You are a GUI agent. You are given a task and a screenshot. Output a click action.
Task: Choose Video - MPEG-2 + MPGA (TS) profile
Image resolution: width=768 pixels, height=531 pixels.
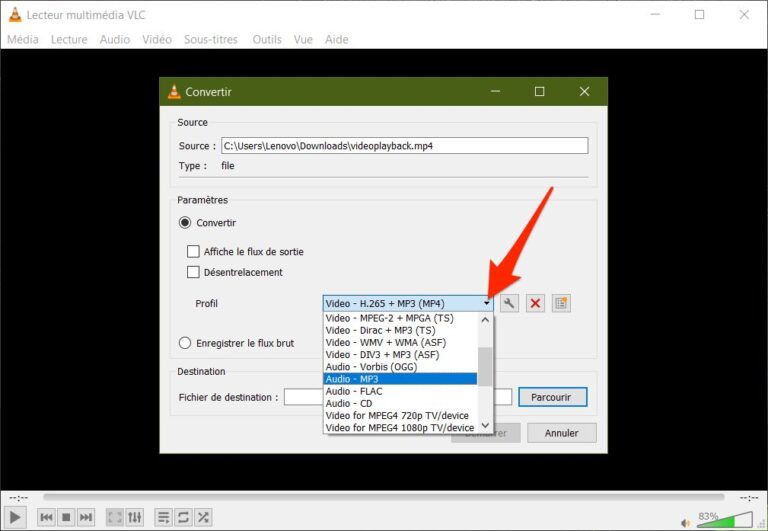tap(400, 318)
